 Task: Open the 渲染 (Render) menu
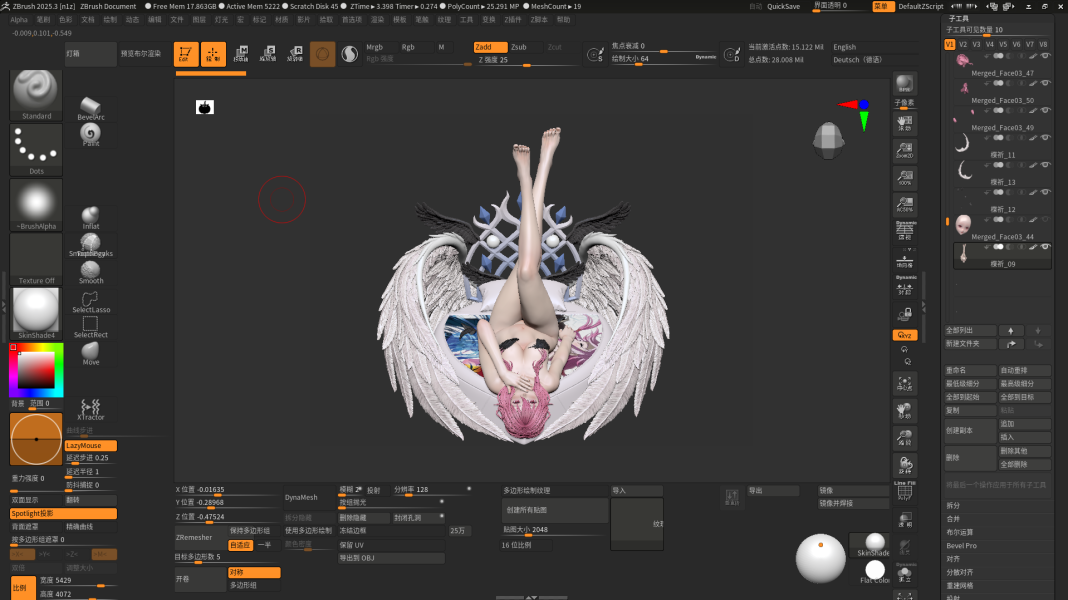[377, 20]
